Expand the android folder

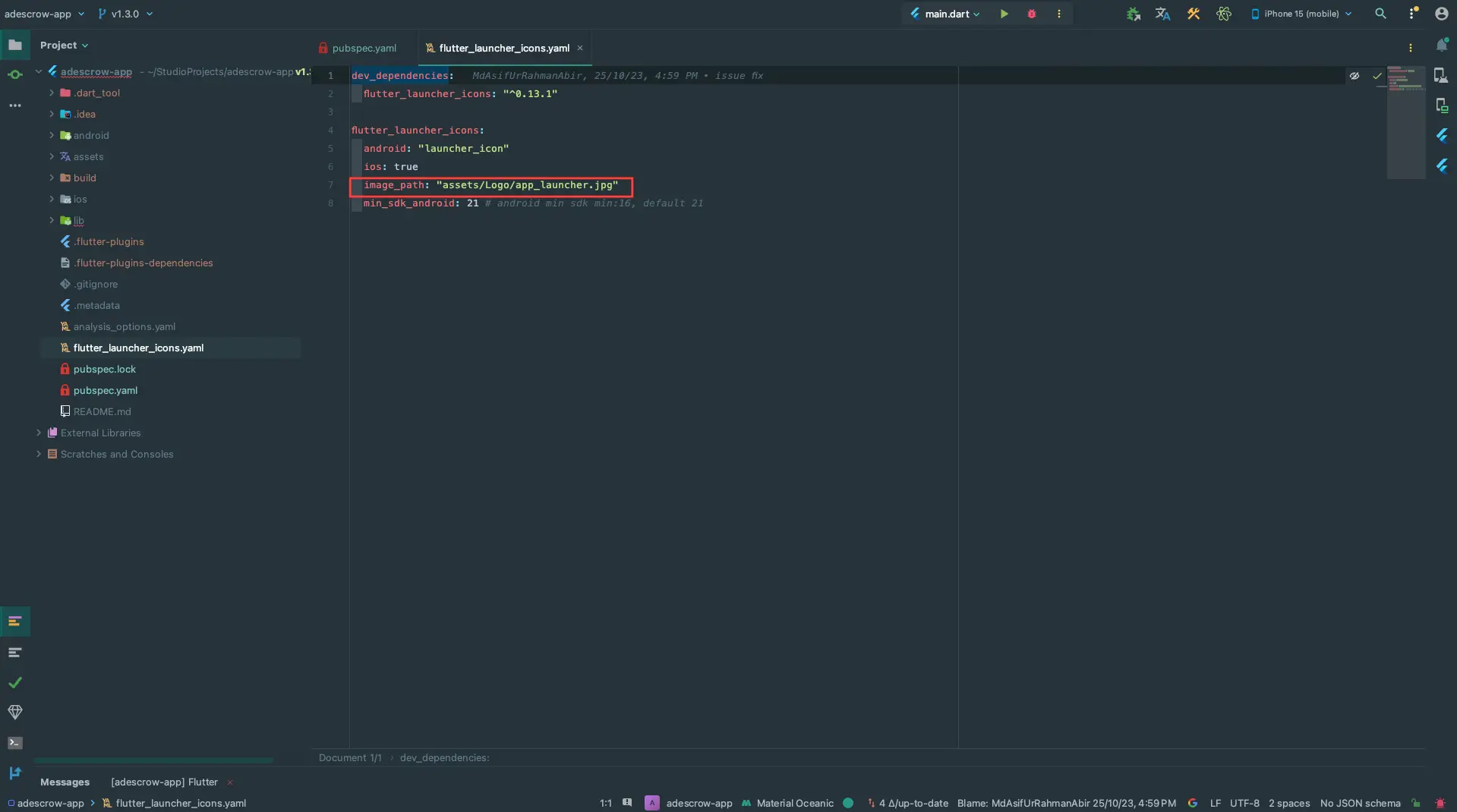52,135
